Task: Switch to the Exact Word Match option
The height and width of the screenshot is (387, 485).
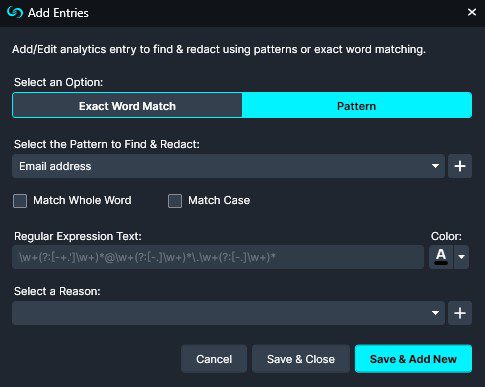Action: [x=127, y=106]
